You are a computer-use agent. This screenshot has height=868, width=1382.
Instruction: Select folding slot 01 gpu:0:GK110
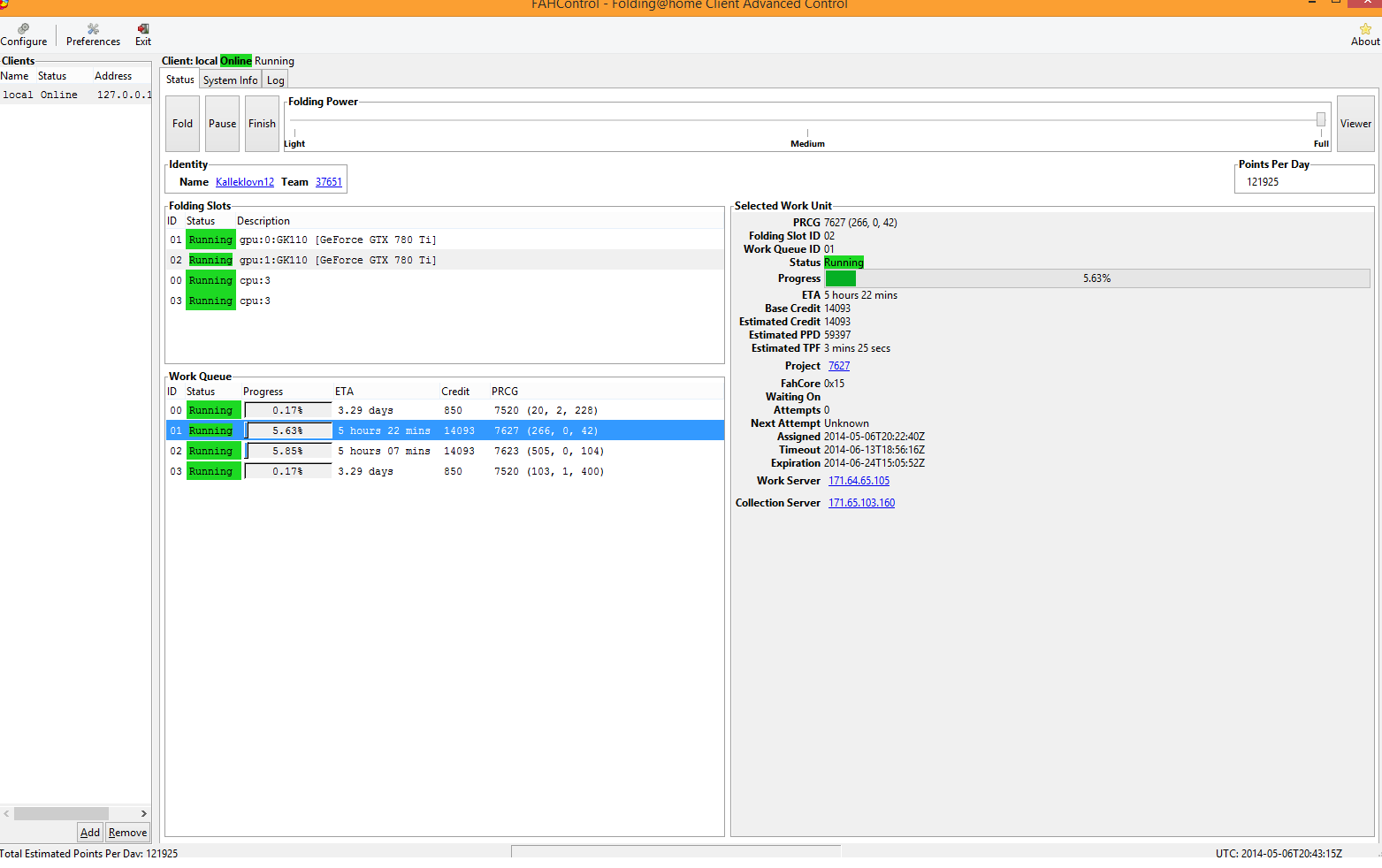point(445,240)
